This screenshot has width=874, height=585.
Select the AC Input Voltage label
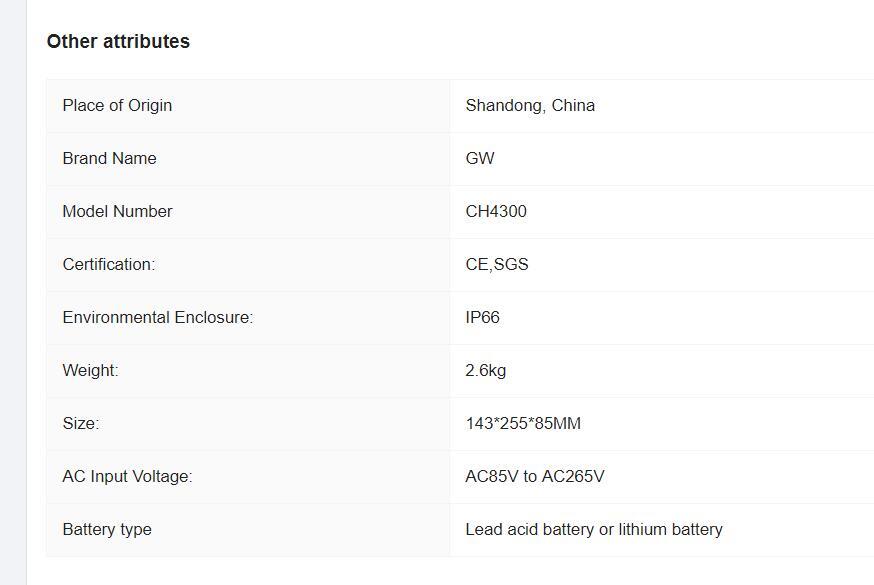(127, 476)
